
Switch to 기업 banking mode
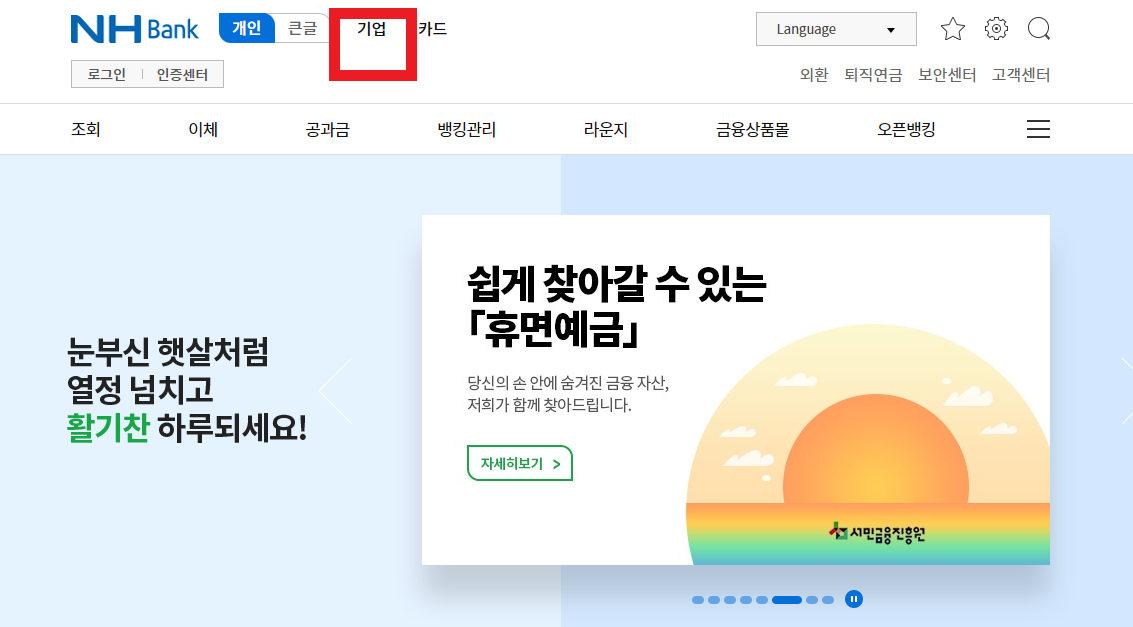point(371,29)
